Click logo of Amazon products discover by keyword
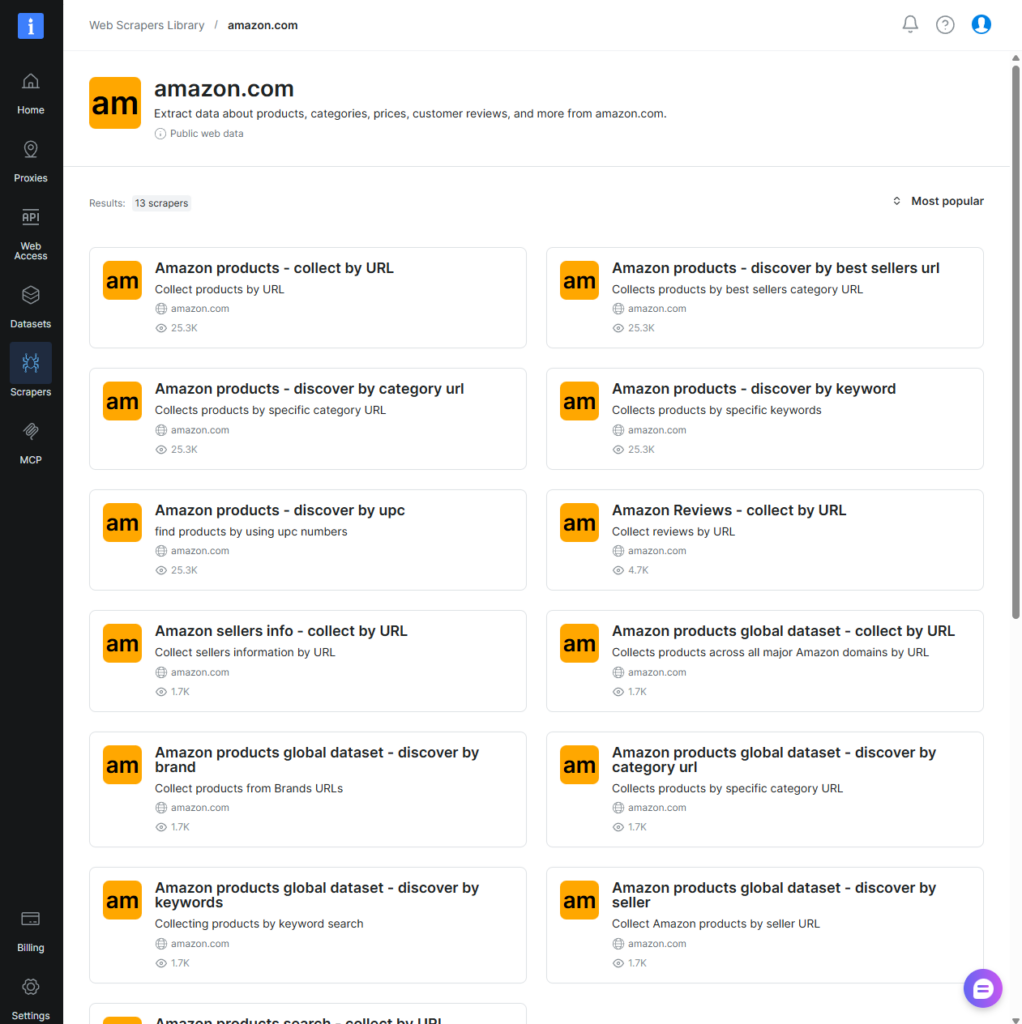This screenshot has width=1022, height=1024. (x=579, y=401)
